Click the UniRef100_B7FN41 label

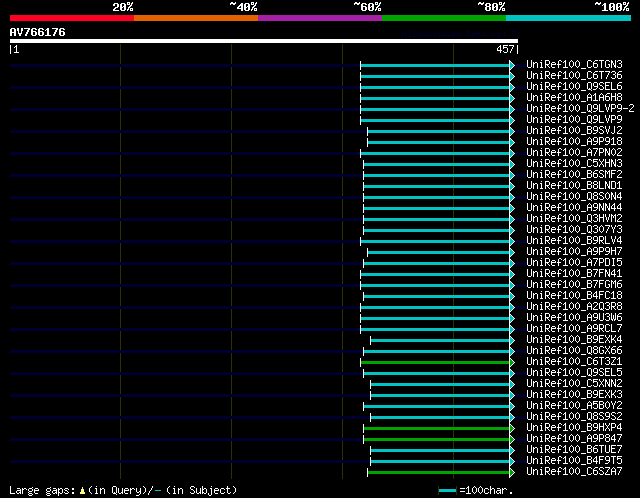[574, 274]
